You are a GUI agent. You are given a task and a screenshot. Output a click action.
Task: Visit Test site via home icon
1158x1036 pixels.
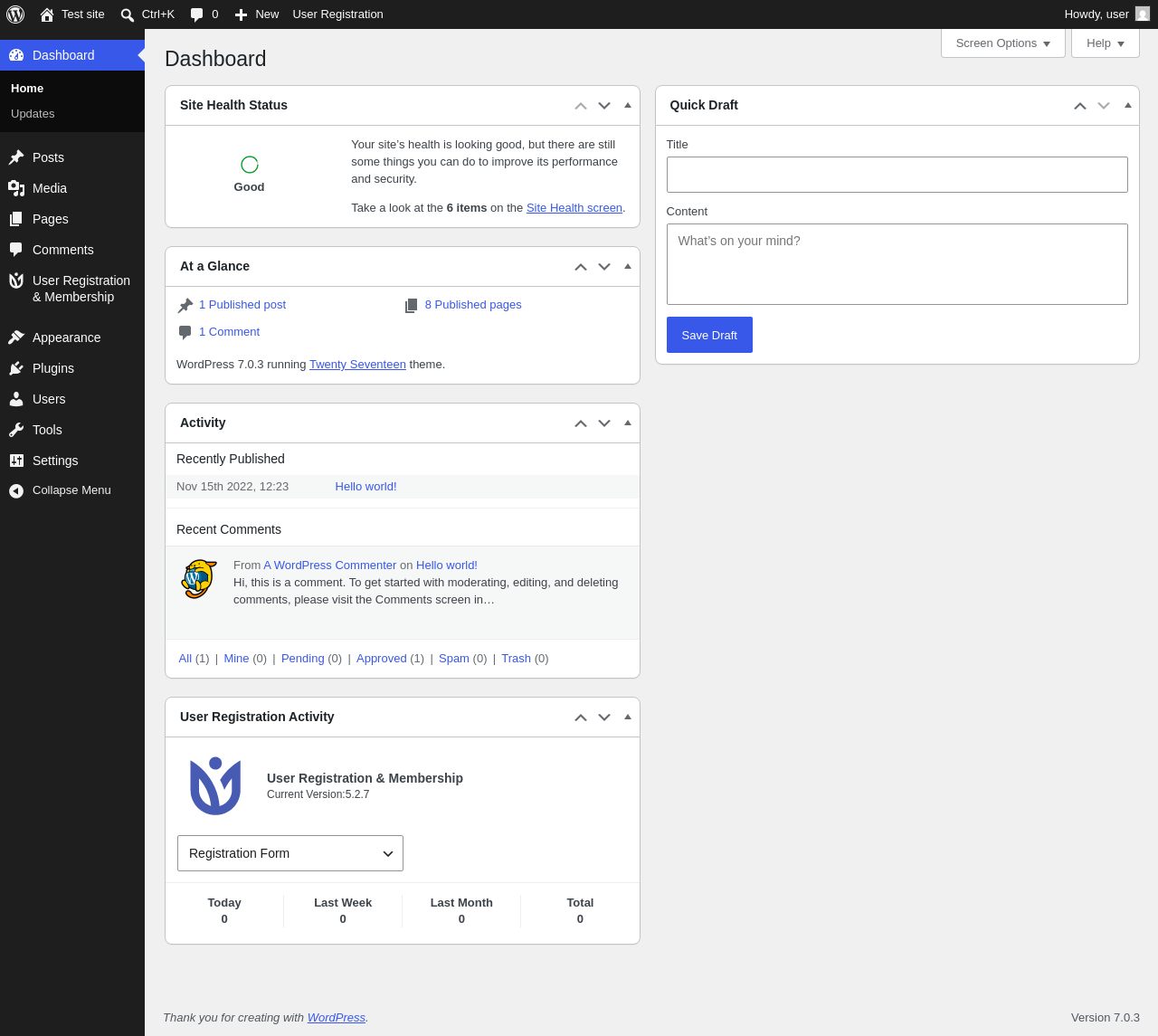(47, 14)
